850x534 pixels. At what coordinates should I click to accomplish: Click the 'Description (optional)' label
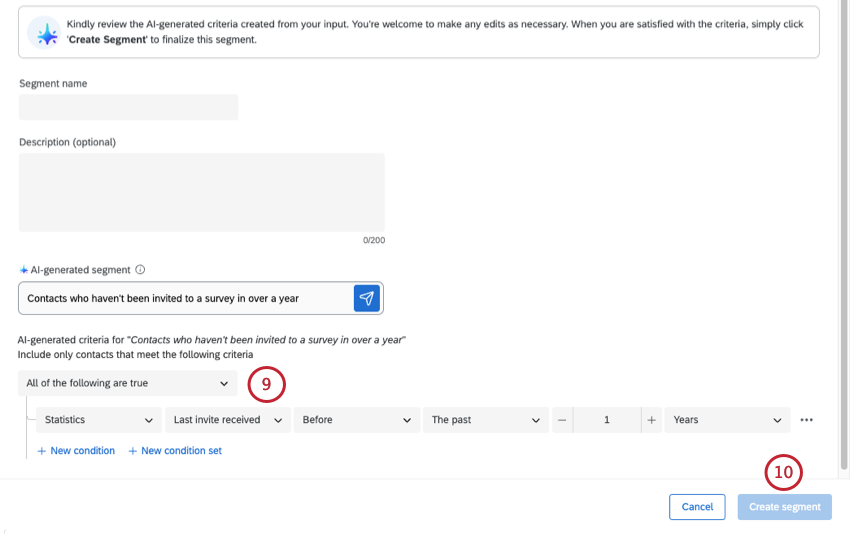pos(67,142)
